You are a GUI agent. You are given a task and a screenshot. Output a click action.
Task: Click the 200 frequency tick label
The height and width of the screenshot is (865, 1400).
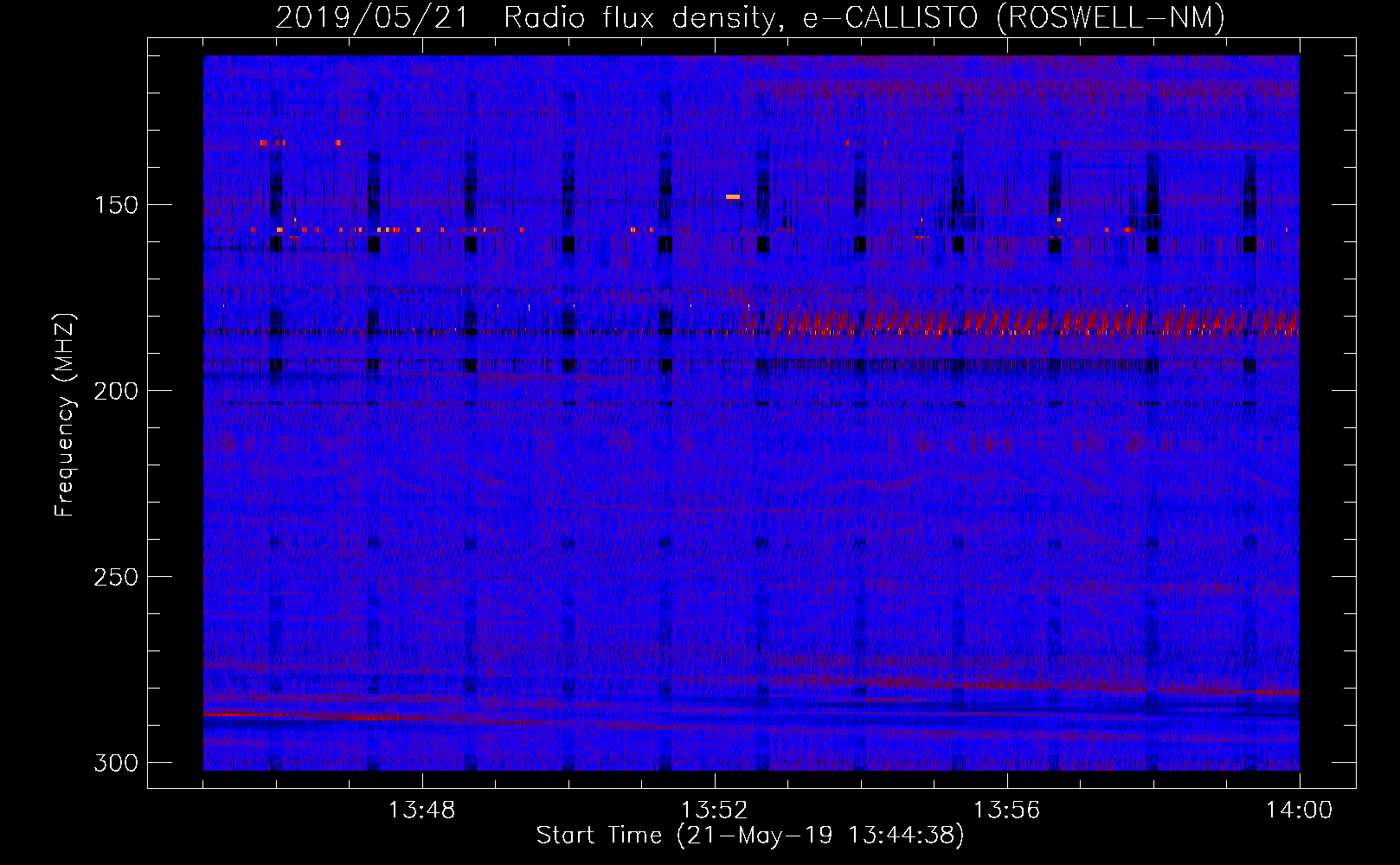click(x=115, y=391)
